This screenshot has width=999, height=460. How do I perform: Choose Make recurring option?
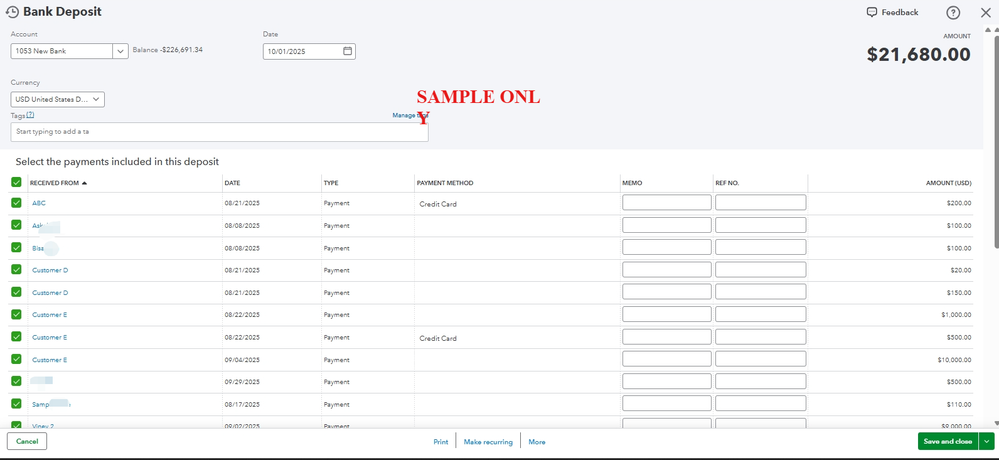click(488, 442)
